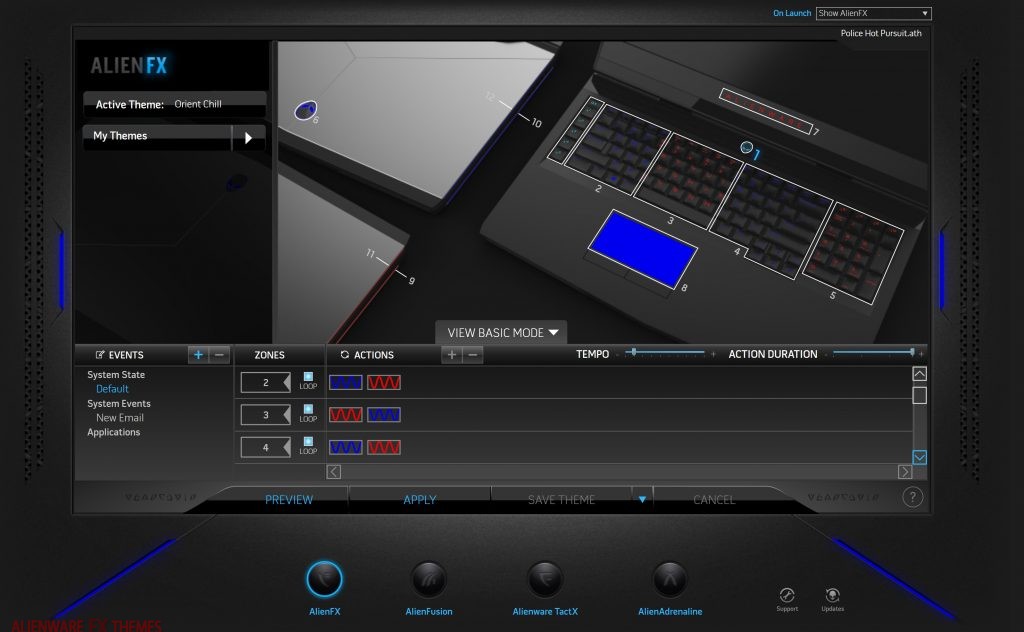The width and height of the screenshot is (1024, 632).
Task: Click the Police Hot Pursuit.ath filename
Action: click(x=881, y=33)
